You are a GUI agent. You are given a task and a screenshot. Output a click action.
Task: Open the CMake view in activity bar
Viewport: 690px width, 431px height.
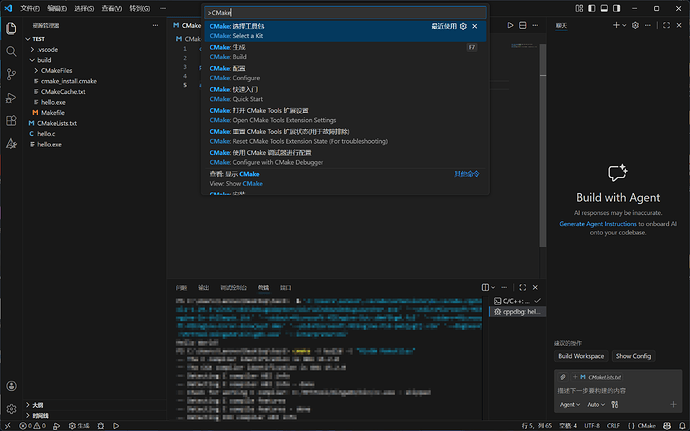[11, 144]
